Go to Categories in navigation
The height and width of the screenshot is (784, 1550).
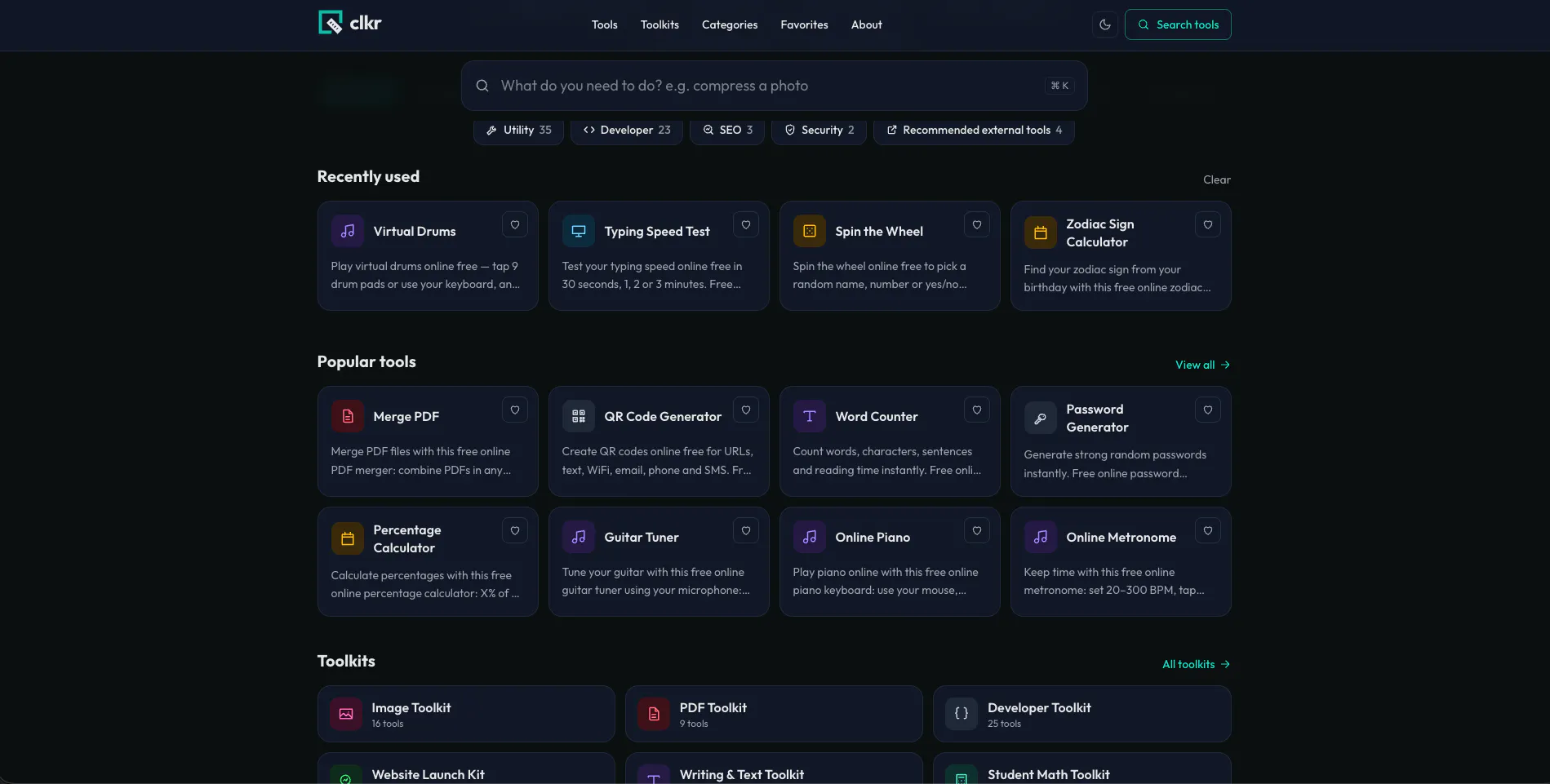point(730,24)
